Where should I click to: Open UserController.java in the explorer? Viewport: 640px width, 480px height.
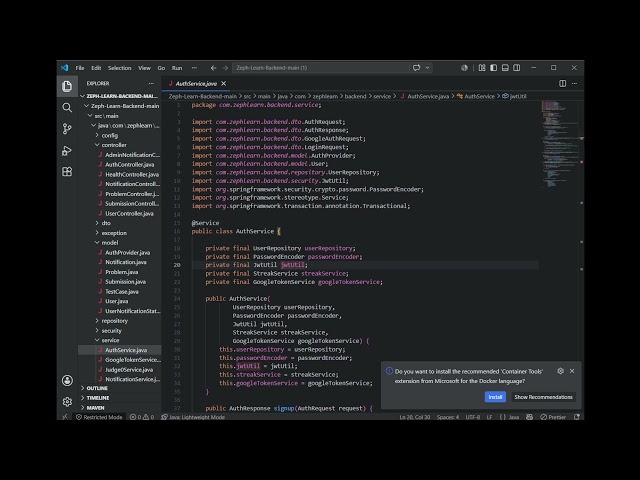(x=120, y=213)
